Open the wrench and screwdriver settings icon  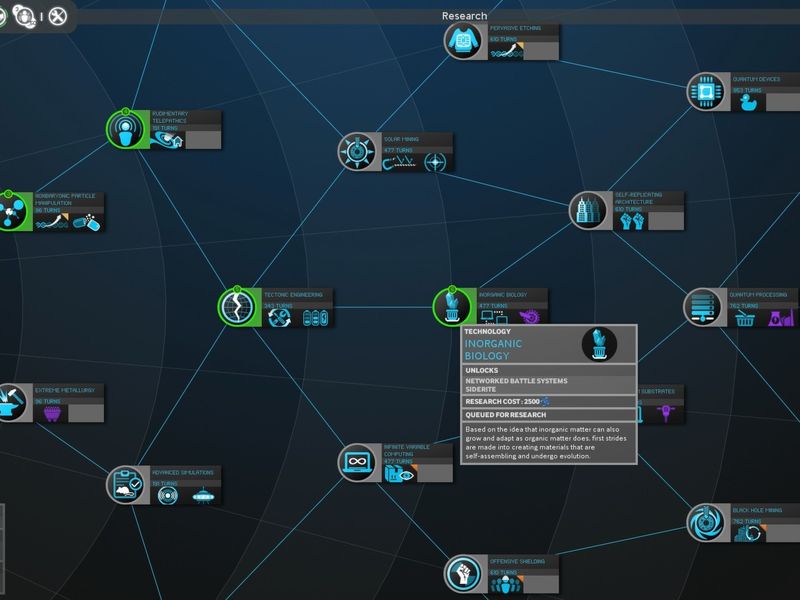58,16
